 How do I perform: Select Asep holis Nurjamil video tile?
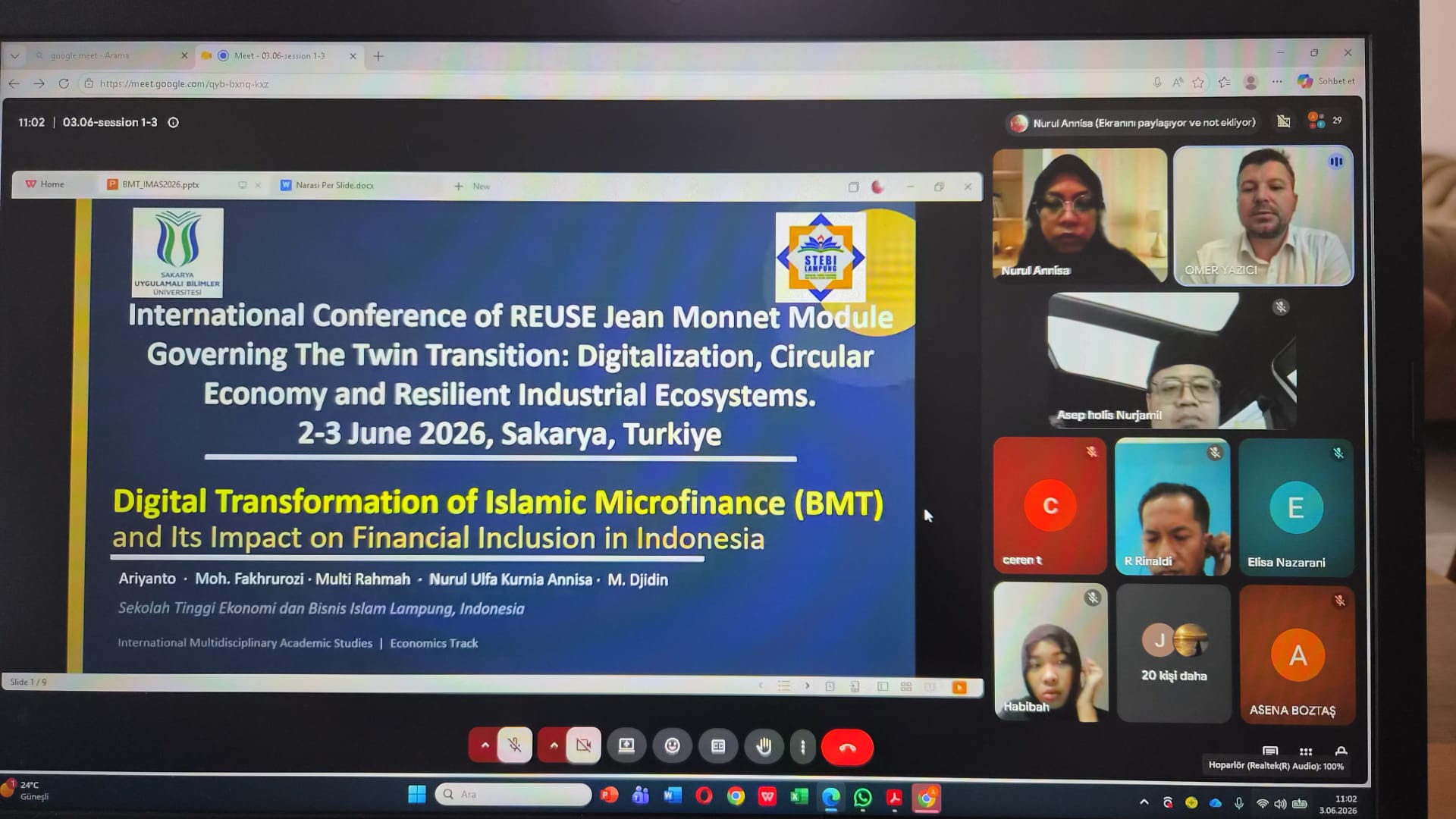click(x=1172, y=361)
